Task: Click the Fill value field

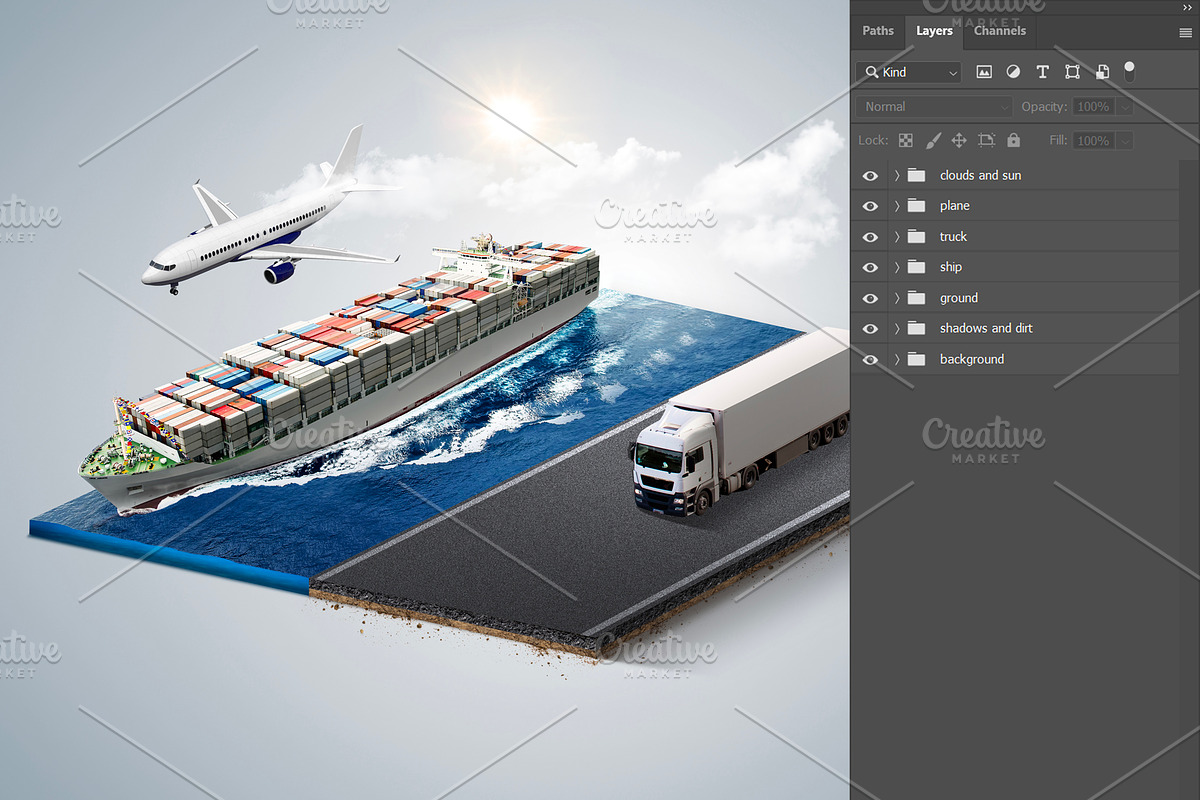Action: [x=1093, y=141]
